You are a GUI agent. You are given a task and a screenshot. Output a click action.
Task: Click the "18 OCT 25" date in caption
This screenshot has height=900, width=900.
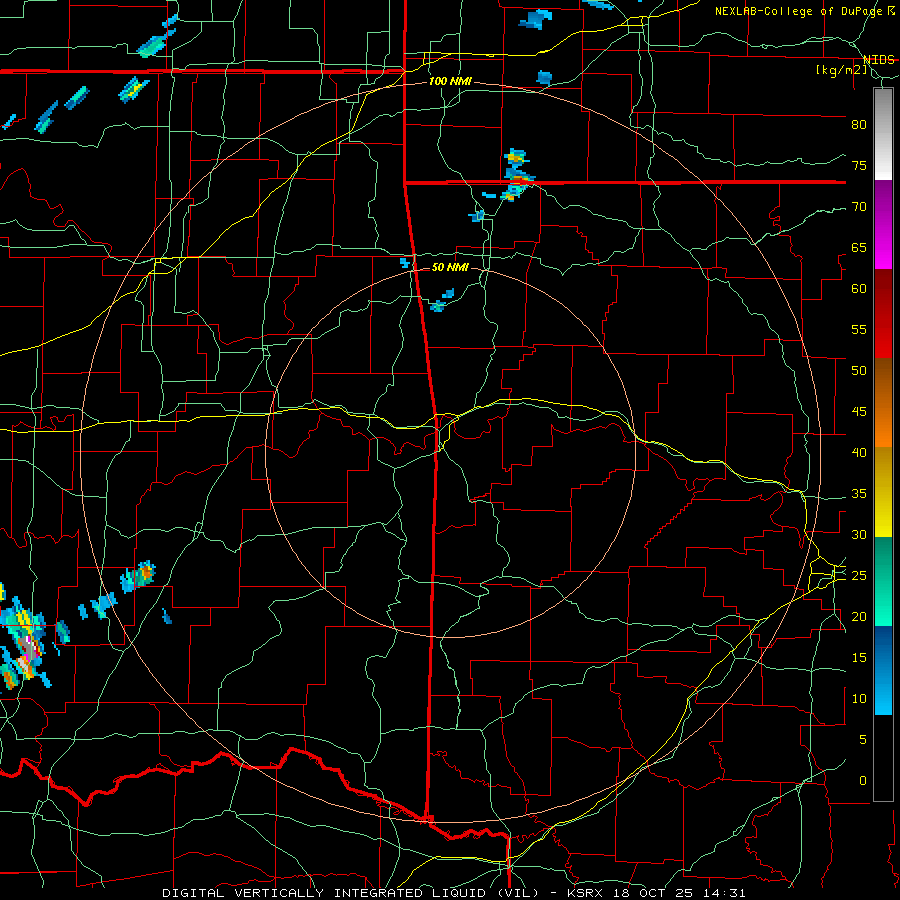pyautogui.click(x=655, y=893)
